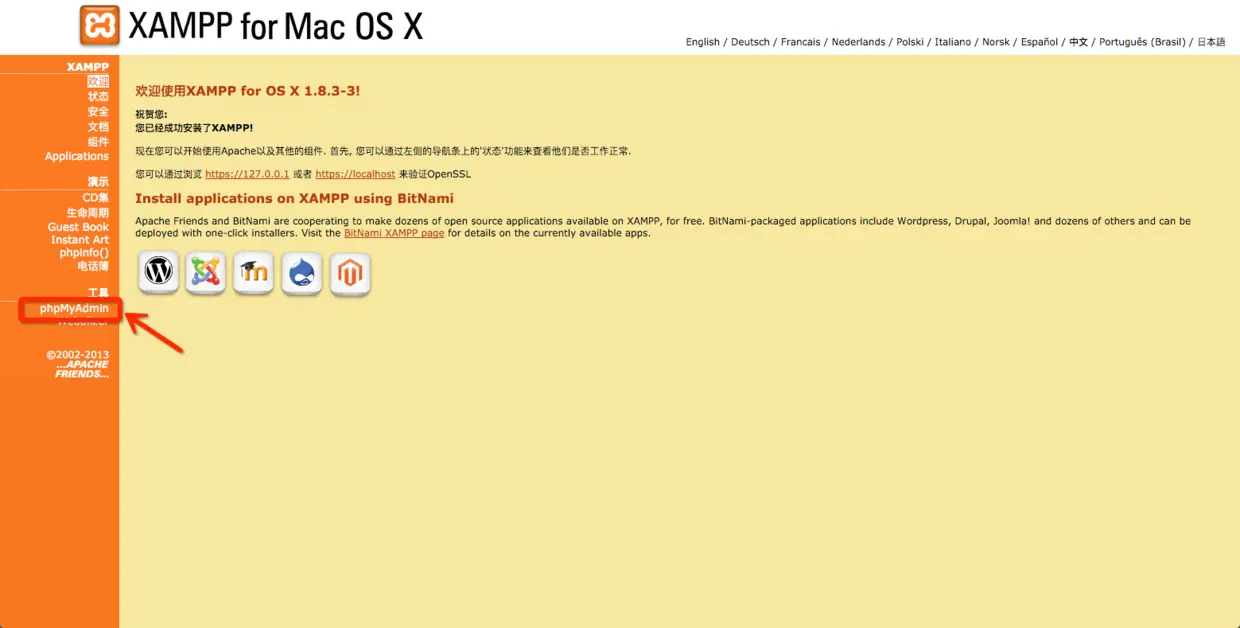Click the XAMPP orange logo icon
The image size is (1240, 628).
point(100,25)
